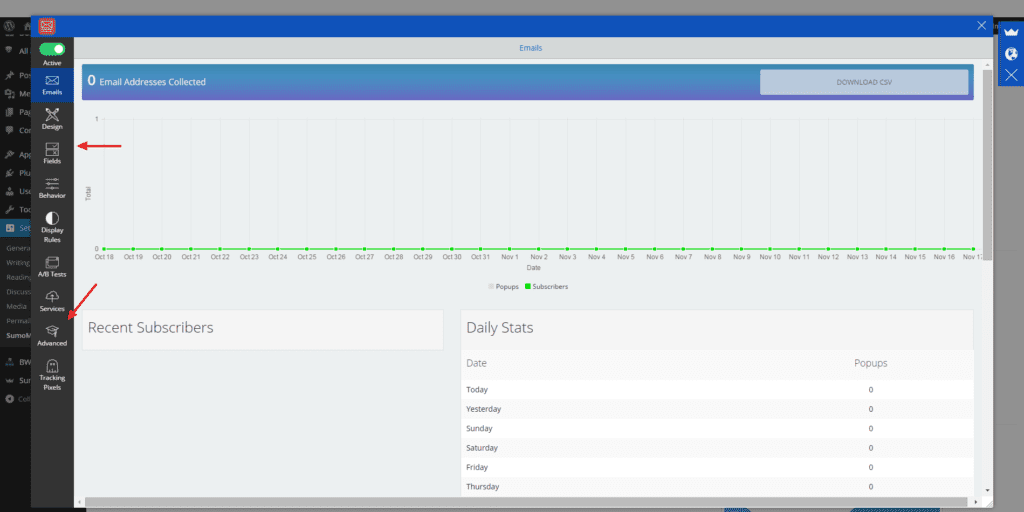Screen dimensions: 1024x512
Task: Open the Emails section in sidebar
Action: click(x=52, y=85)
